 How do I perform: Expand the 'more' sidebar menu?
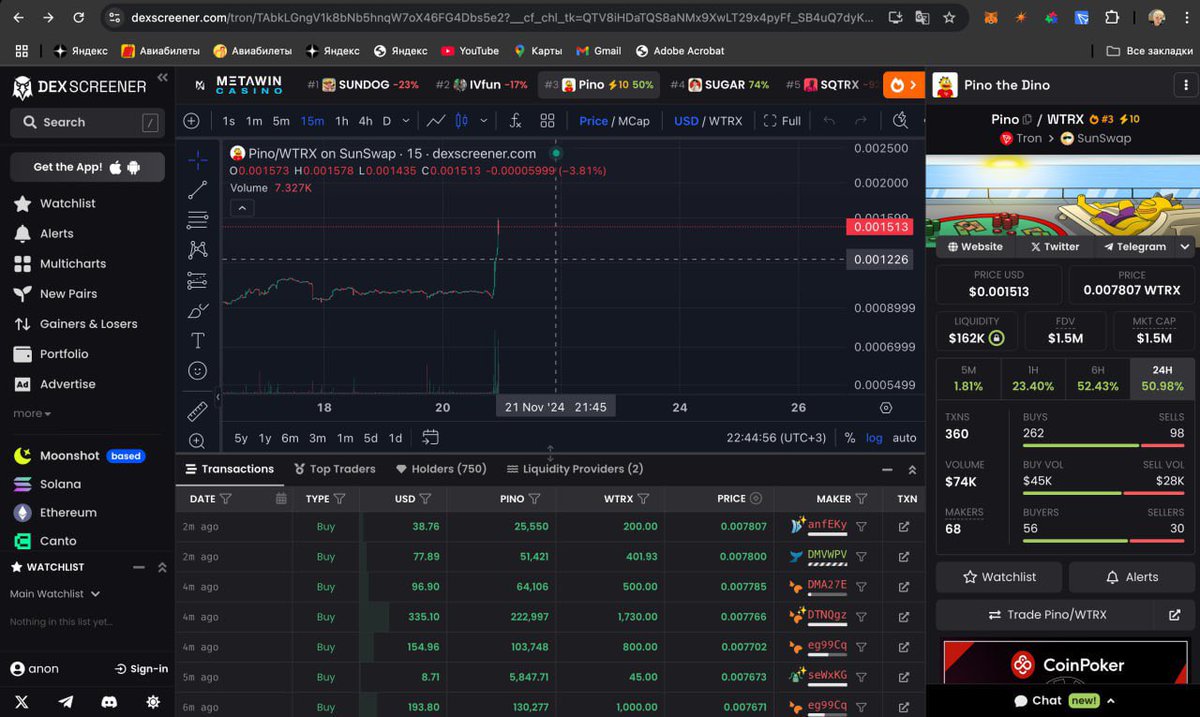(x=32, y=413)
